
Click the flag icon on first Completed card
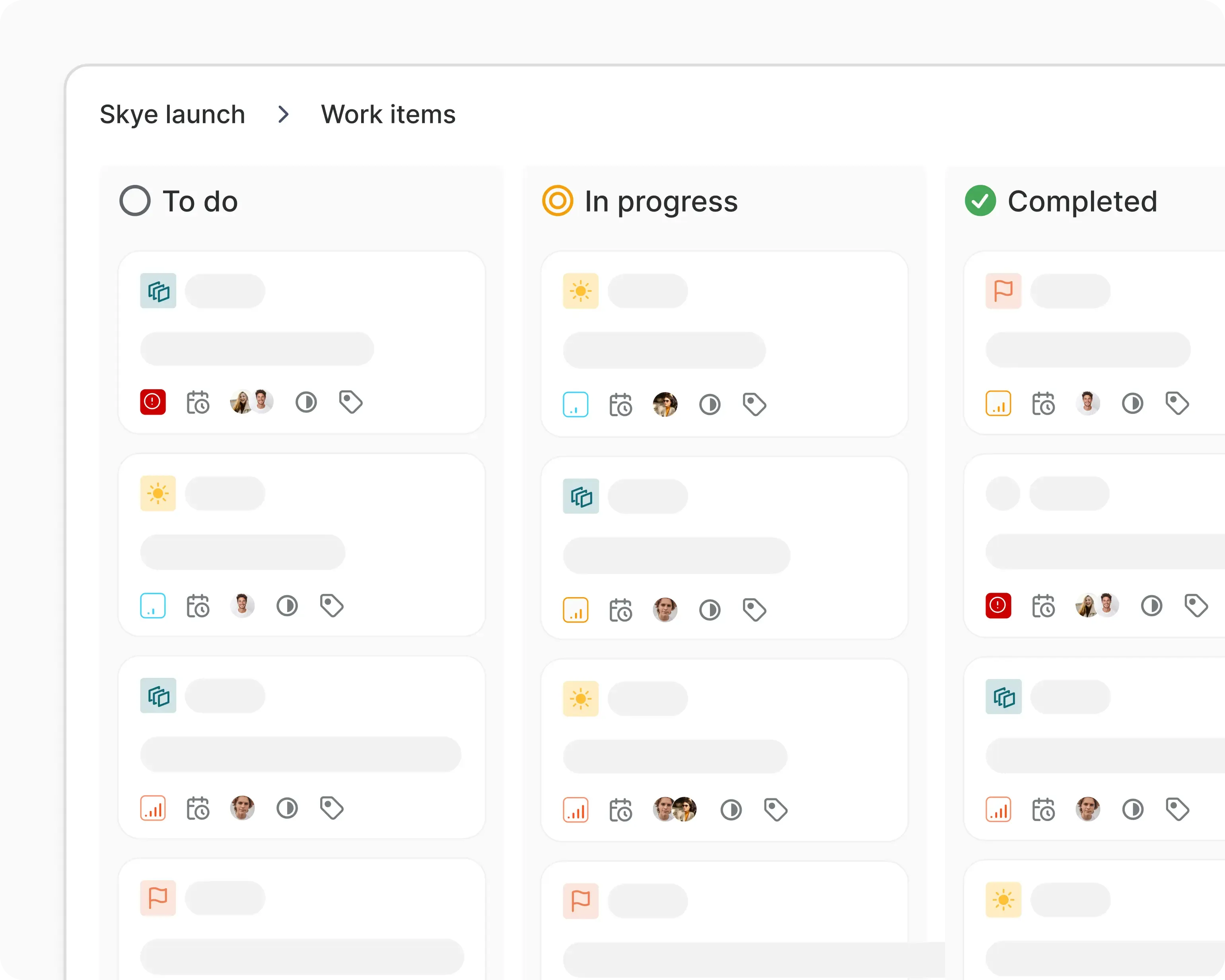[1003, 291]
